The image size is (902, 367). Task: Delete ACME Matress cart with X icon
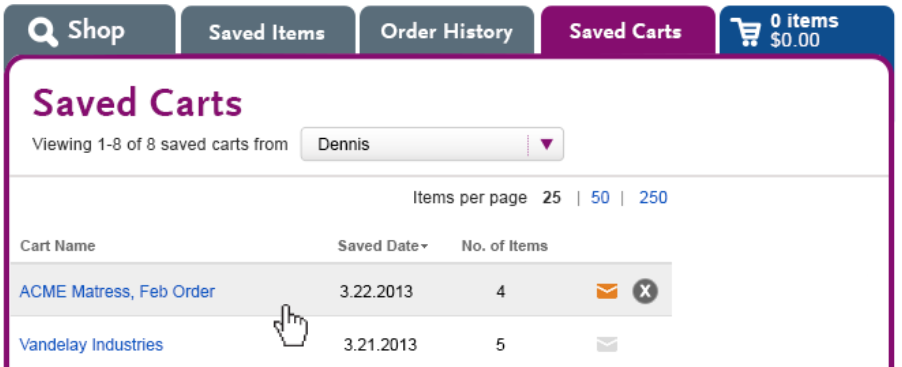click(x=645, y=291)
